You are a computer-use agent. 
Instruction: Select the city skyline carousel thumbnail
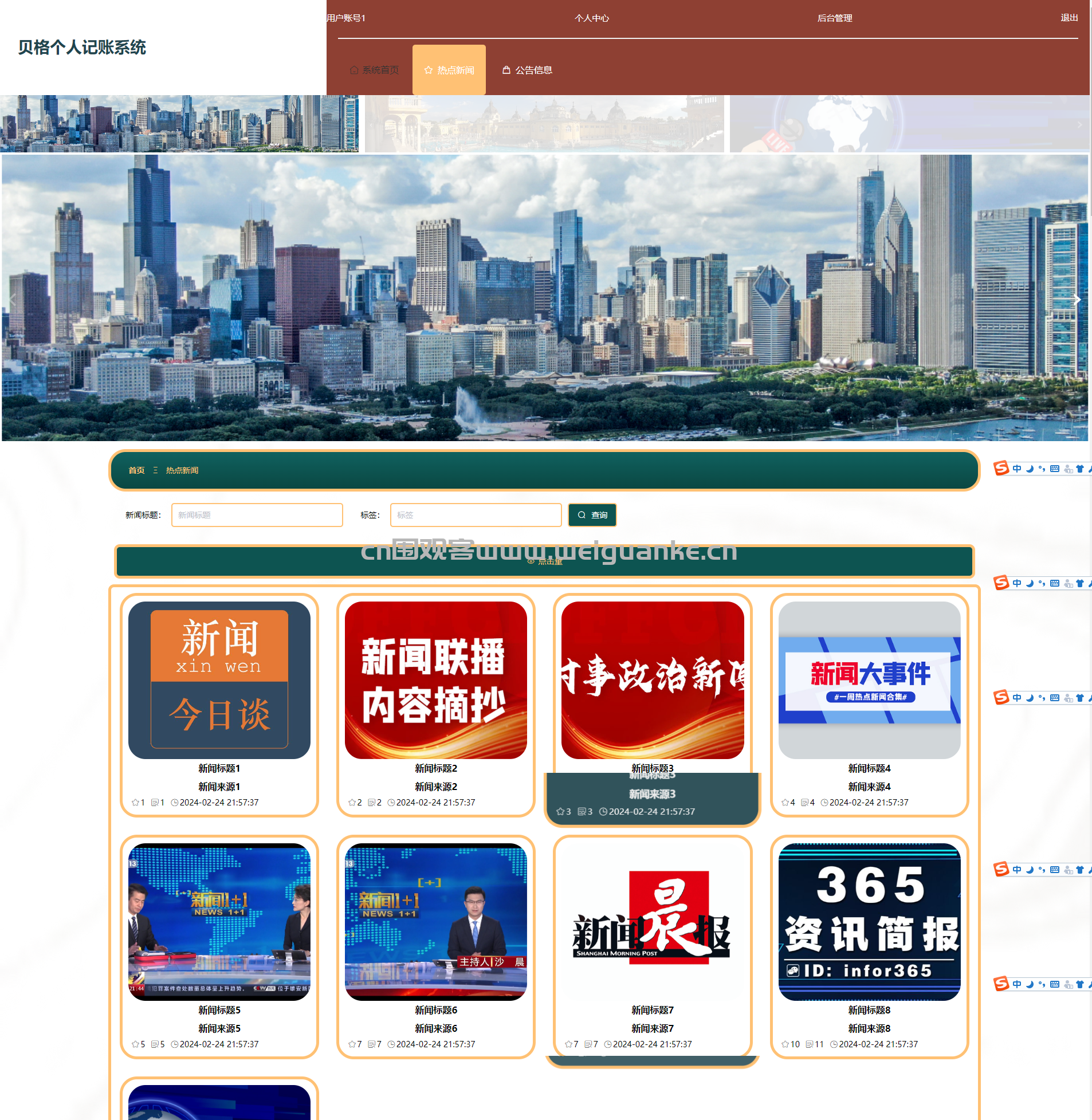tap(179, 124)
